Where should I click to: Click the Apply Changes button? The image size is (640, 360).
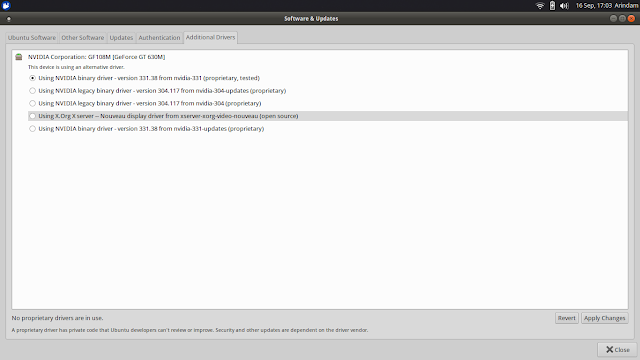pyautogui.click(x=604, y=318)
